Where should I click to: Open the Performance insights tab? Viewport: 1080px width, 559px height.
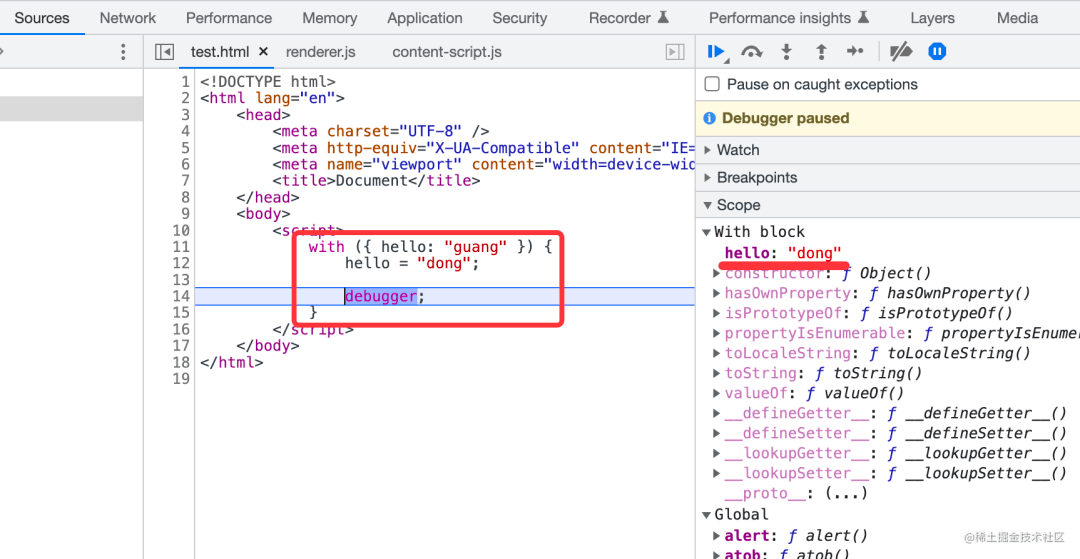click(x=789, y=18)
